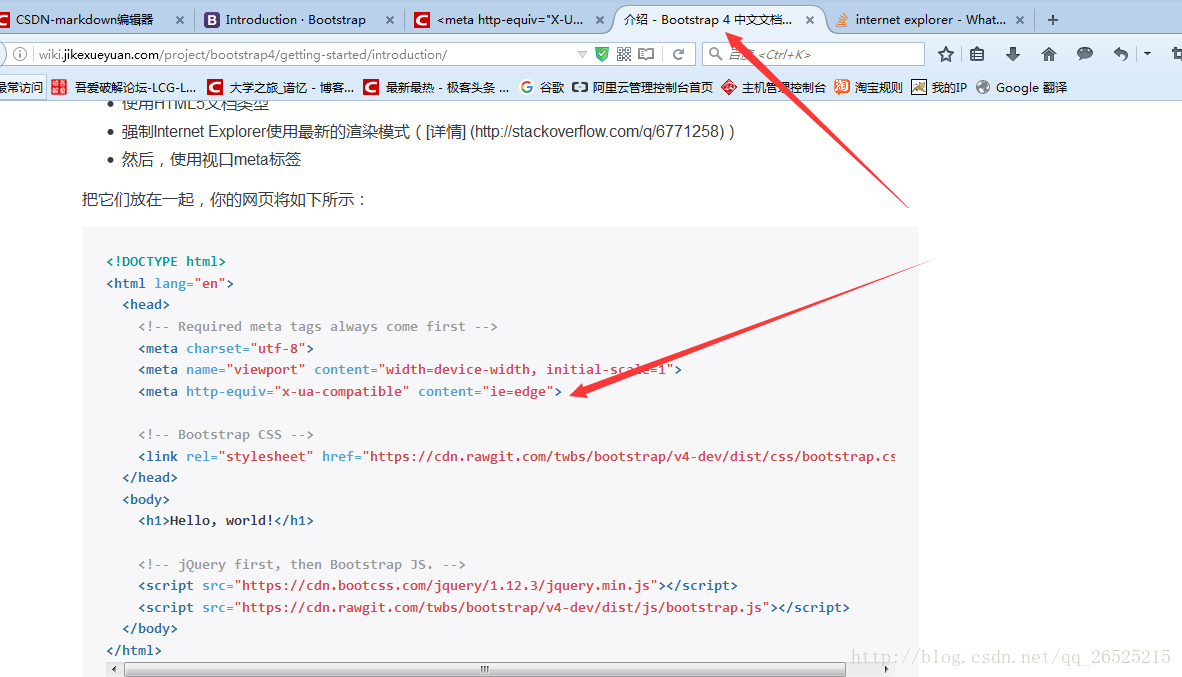
Task: Close the Introduction · Bootstrap tab
Action: pos(390,20)
